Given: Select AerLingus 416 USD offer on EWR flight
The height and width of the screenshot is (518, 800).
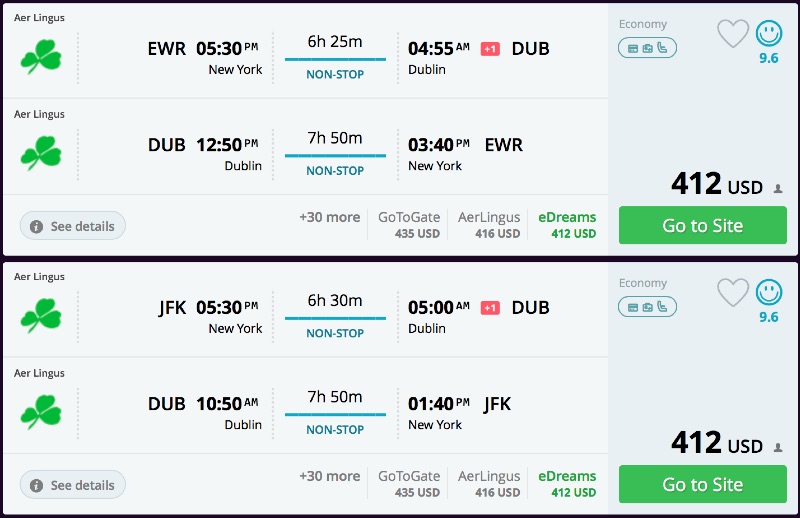Looking at the screenshot, I should 489,225.
